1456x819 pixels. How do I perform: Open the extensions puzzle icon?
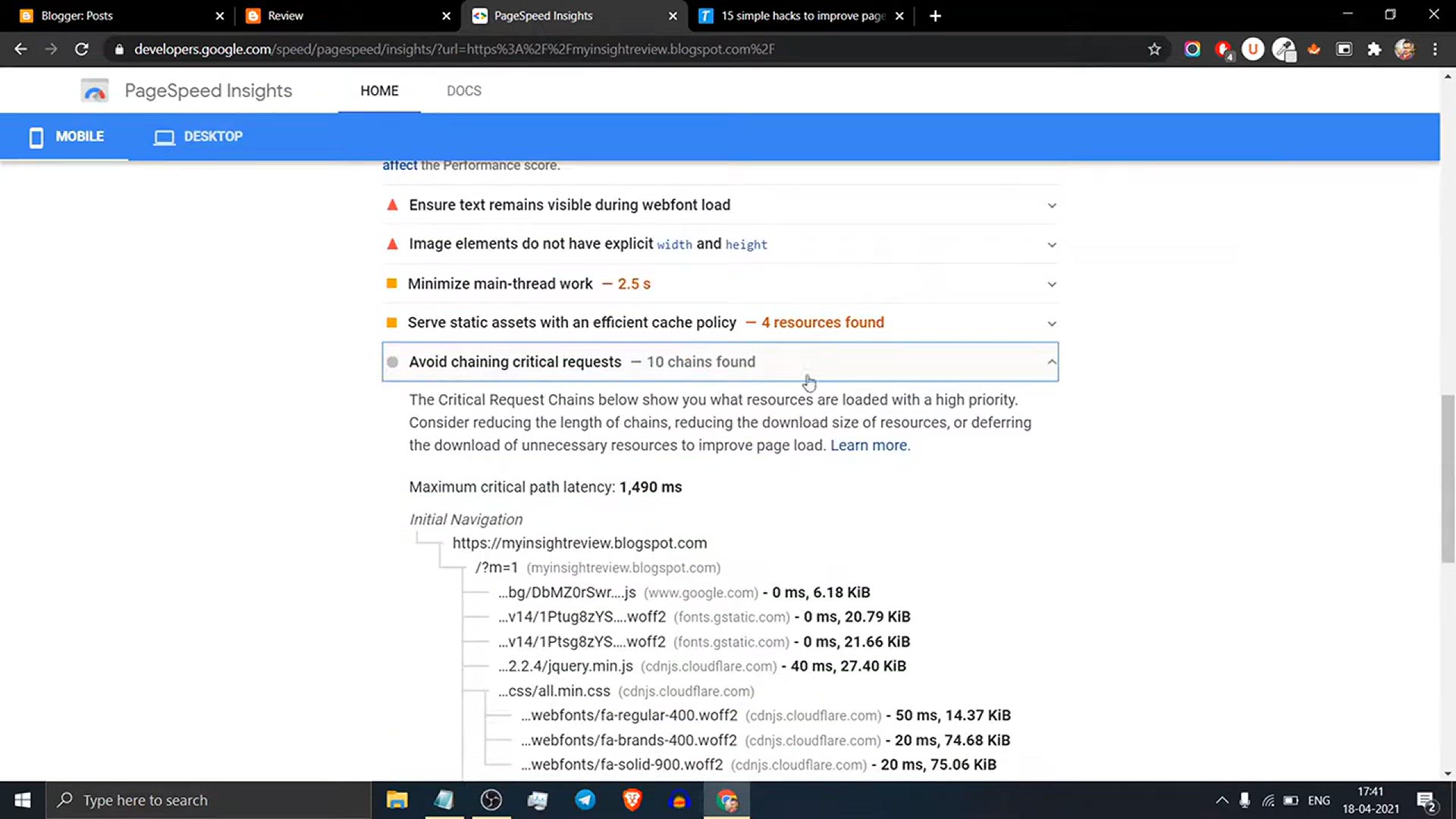[1374, 49]
